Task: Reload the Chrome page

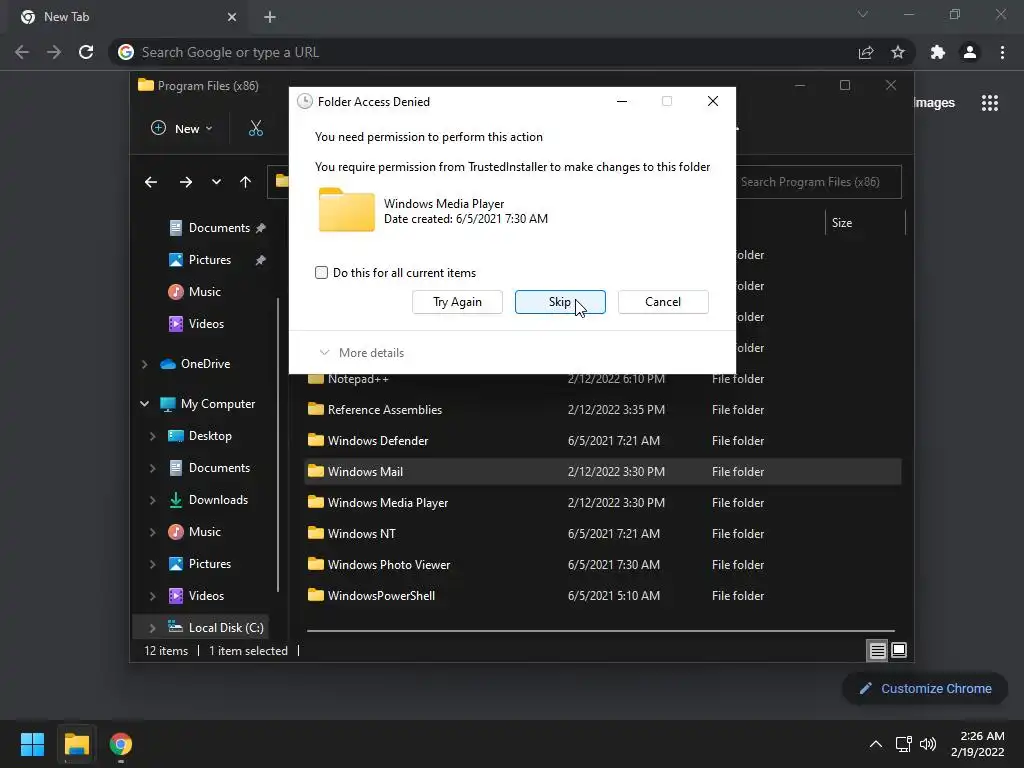Action: click(86, 52)
